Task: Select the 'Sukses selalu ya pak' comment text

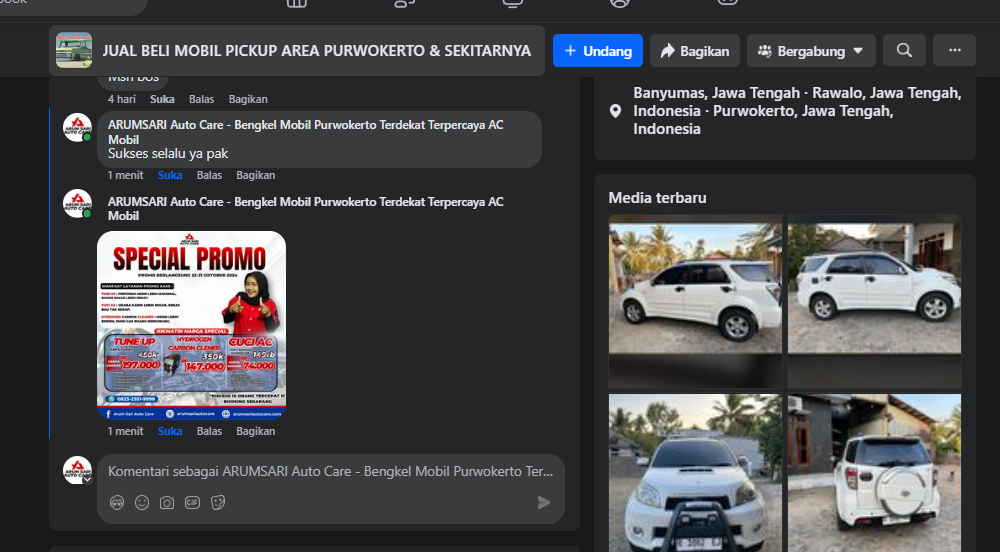Action: [168, 154]
